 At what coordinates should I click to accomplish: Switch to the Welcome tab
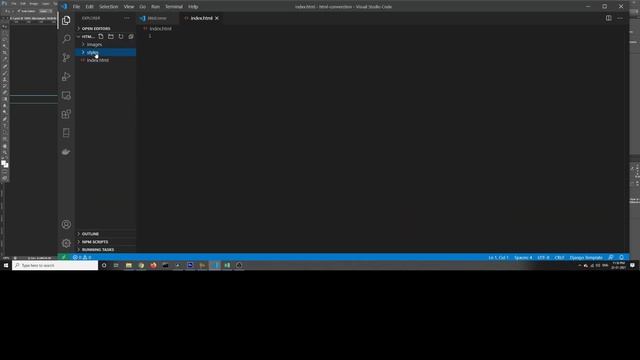click(157, 18)
